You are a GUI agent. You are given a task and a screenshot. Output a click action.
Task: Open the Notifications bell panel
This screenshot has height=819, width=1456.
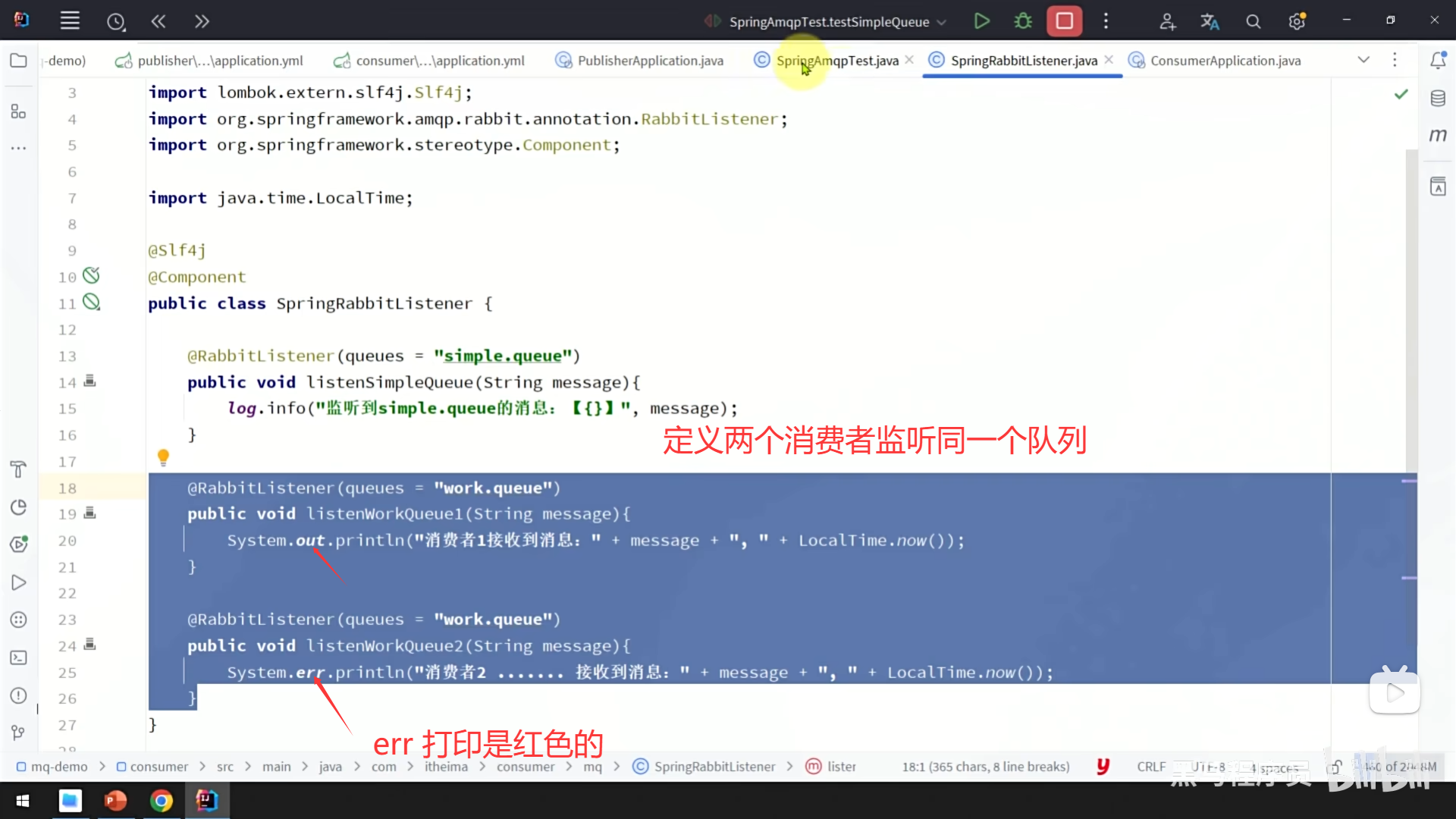coord(1438,61)
